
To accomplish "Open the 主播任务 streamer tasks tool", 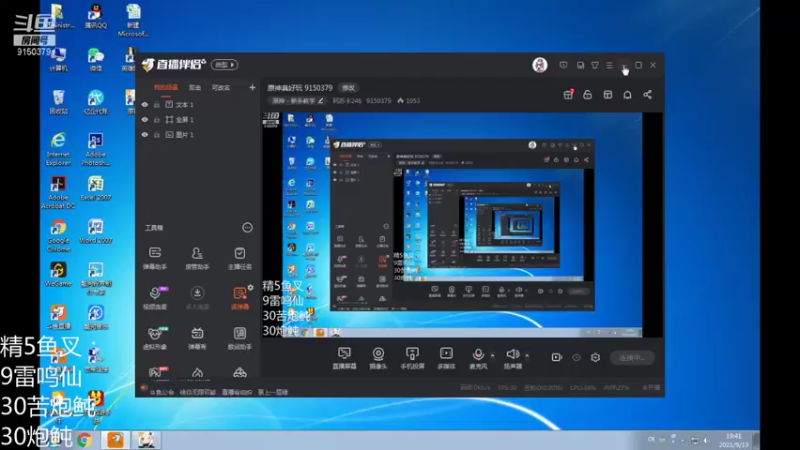I will coord(239,258).
